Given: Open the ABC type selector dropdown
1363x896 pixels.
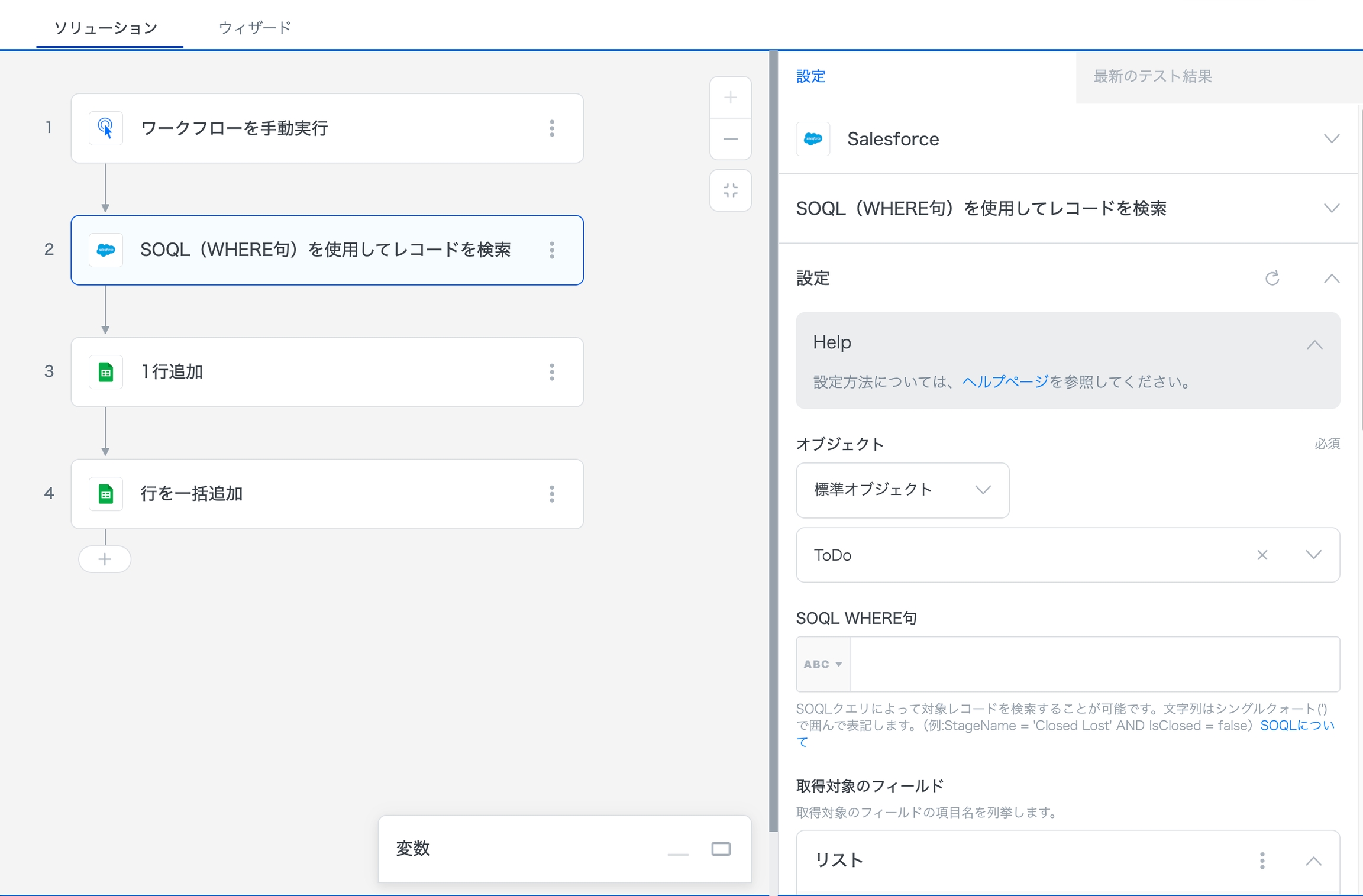Looking at the screenshot, I should pos(822,664).
